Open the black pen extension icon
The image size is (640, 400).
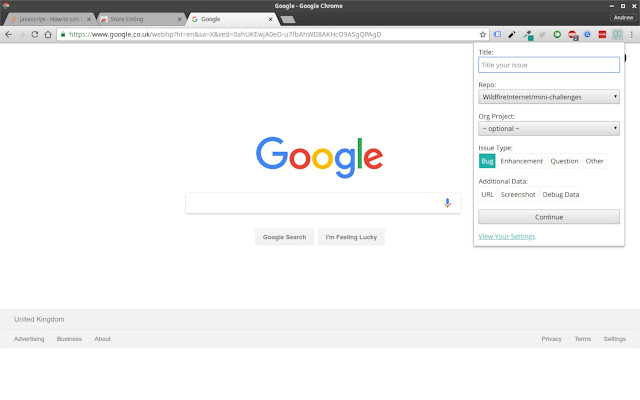point(512,35)
